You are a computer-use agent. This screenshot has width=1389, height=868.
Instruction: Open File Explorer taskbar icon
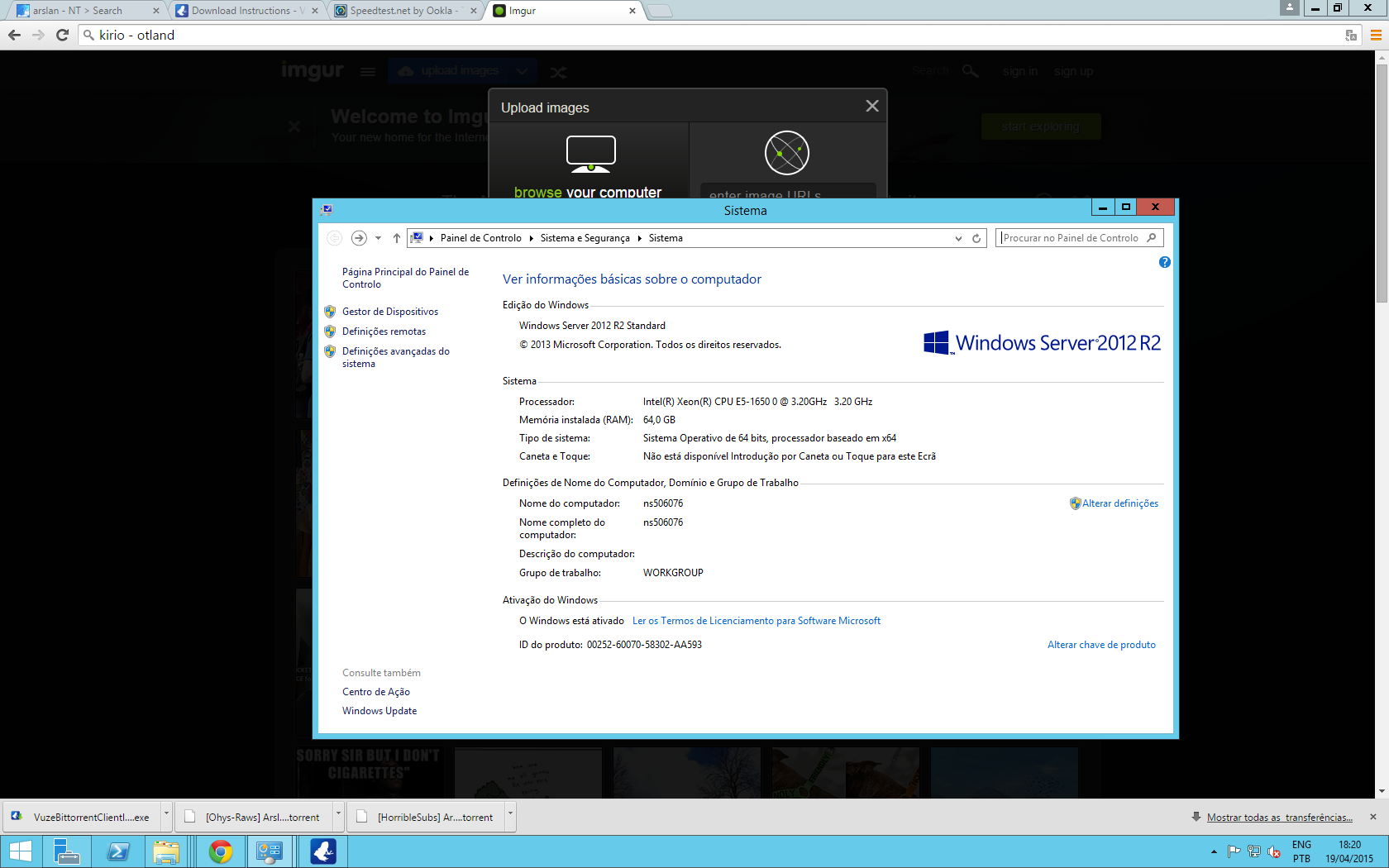[168, 851]
